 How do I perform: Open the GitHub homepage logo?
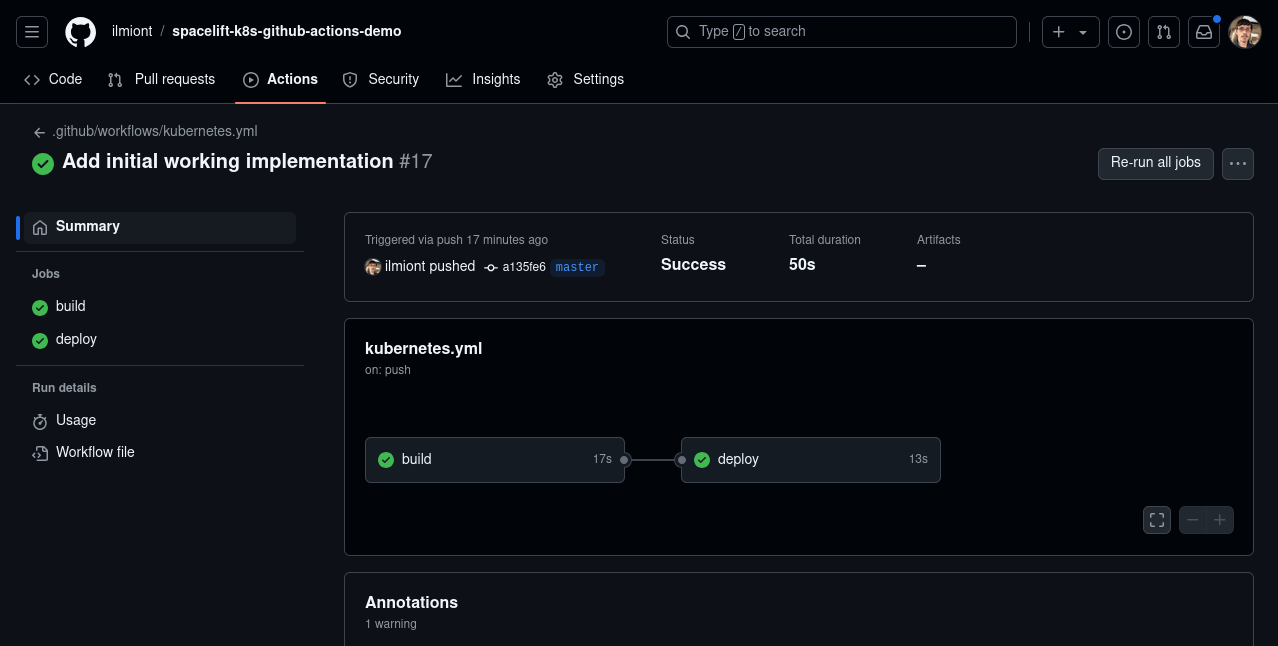click(x=80, y=31)
